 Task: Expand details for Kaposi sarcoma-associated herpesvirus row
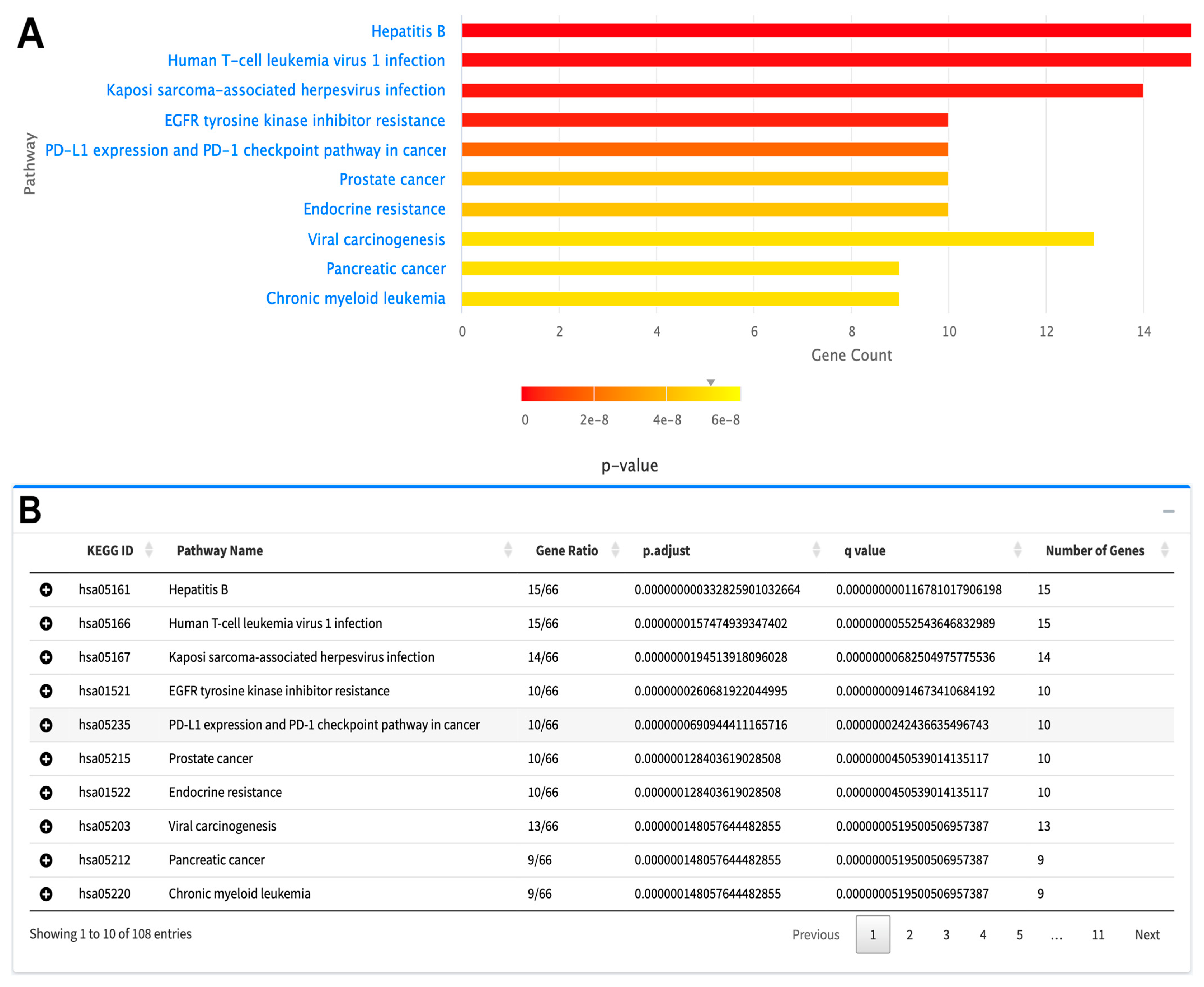point(46,657)
